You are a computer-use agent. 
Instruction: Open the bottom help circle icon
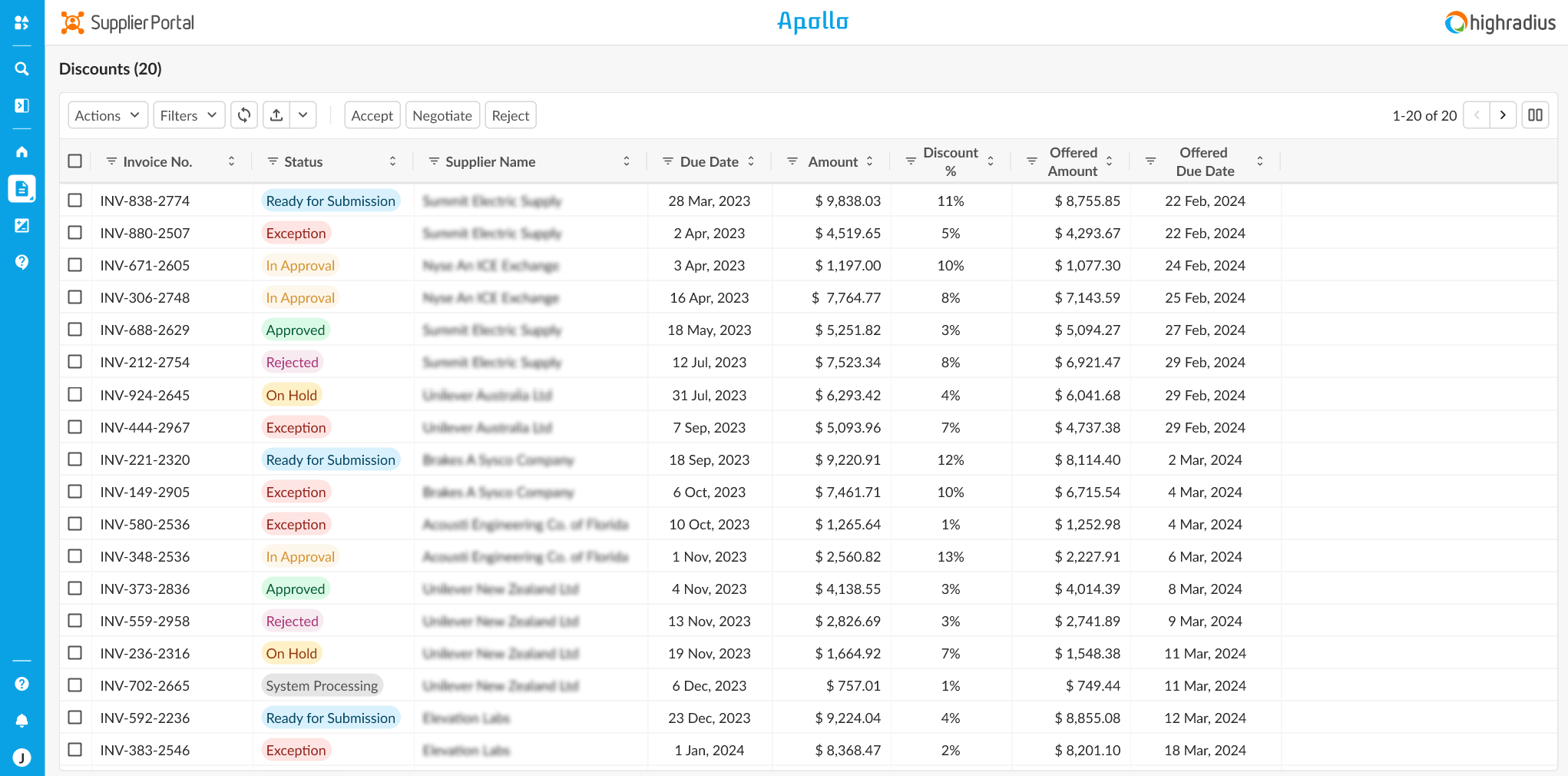(22, 684)
